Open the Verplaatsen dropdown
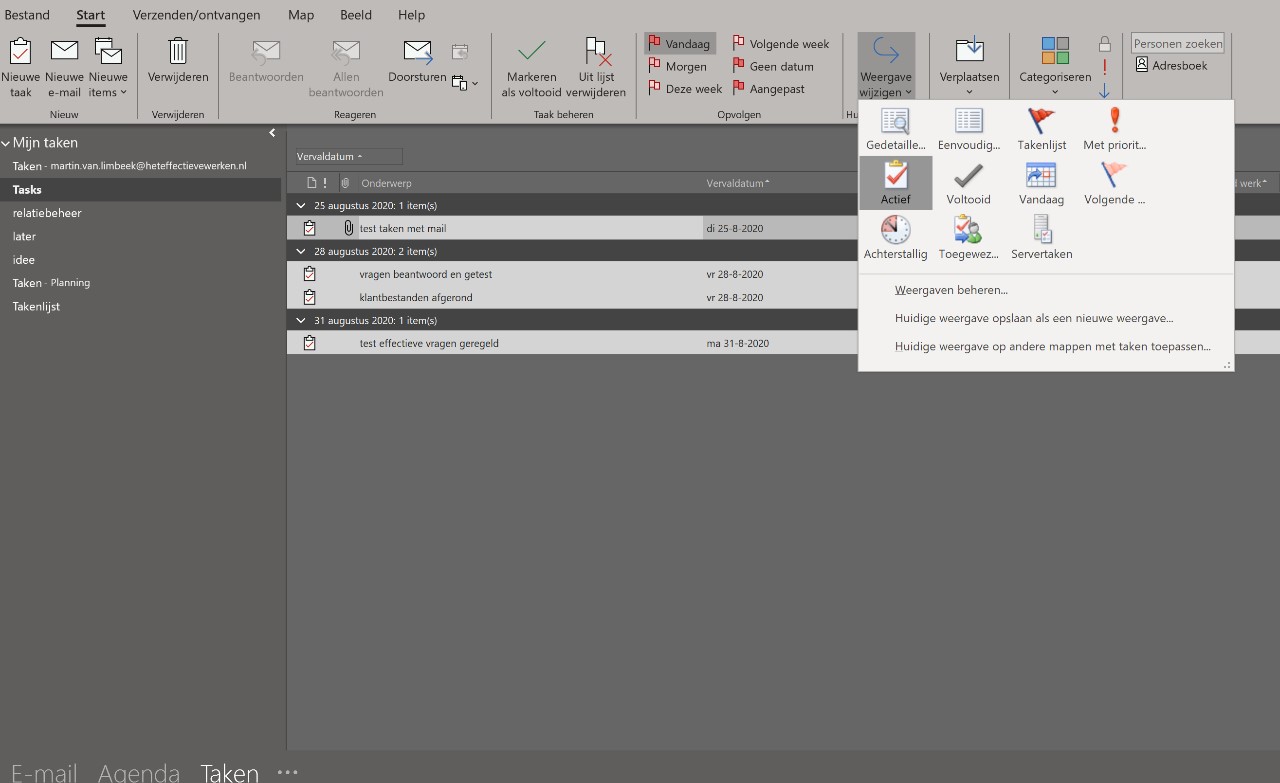 969,68
